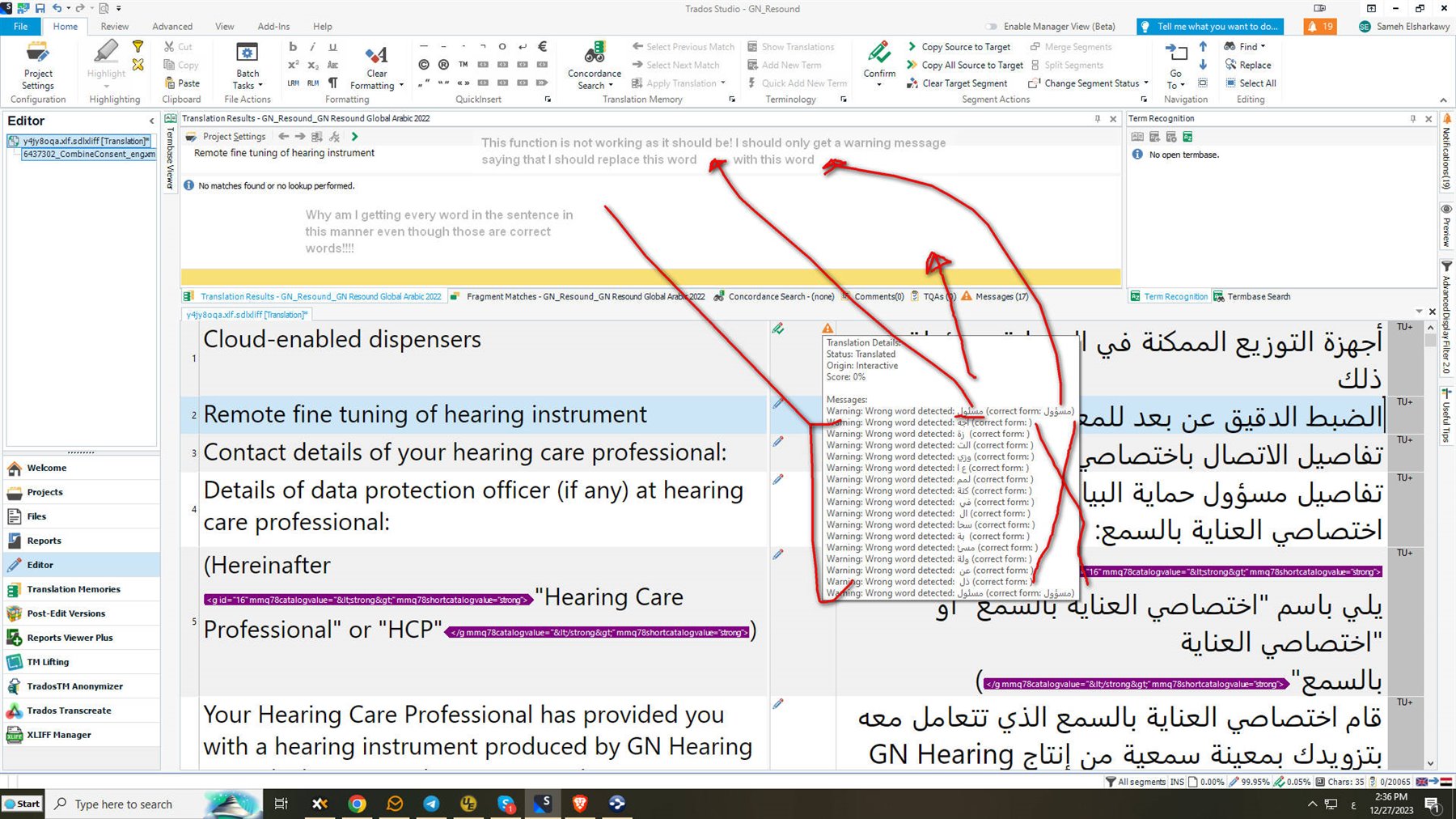
Task: Click warning icon on segment 1
Action: (x=827, y=329)
